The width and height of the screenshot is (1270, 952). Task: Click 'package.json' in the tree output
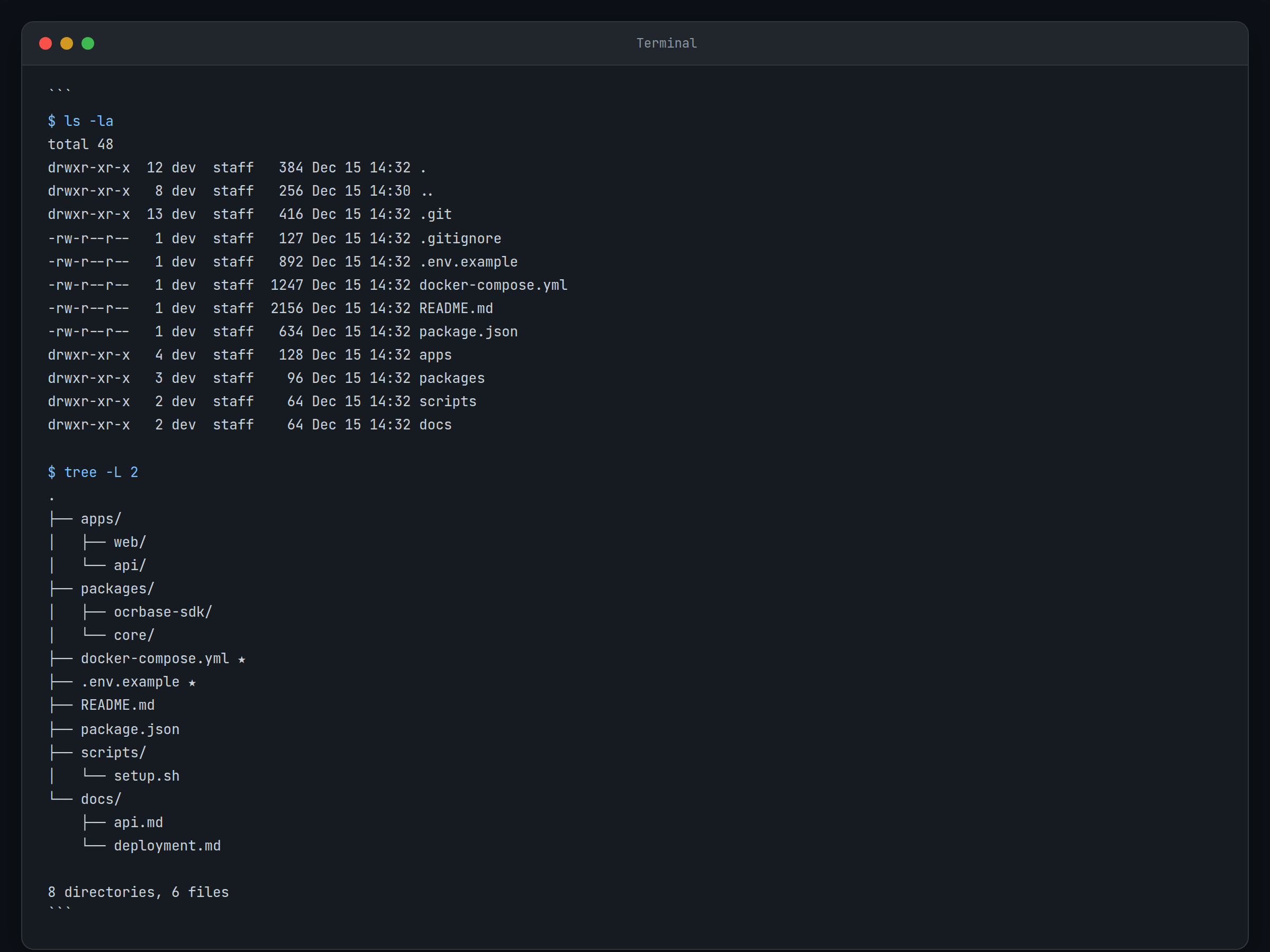point(130,730)
